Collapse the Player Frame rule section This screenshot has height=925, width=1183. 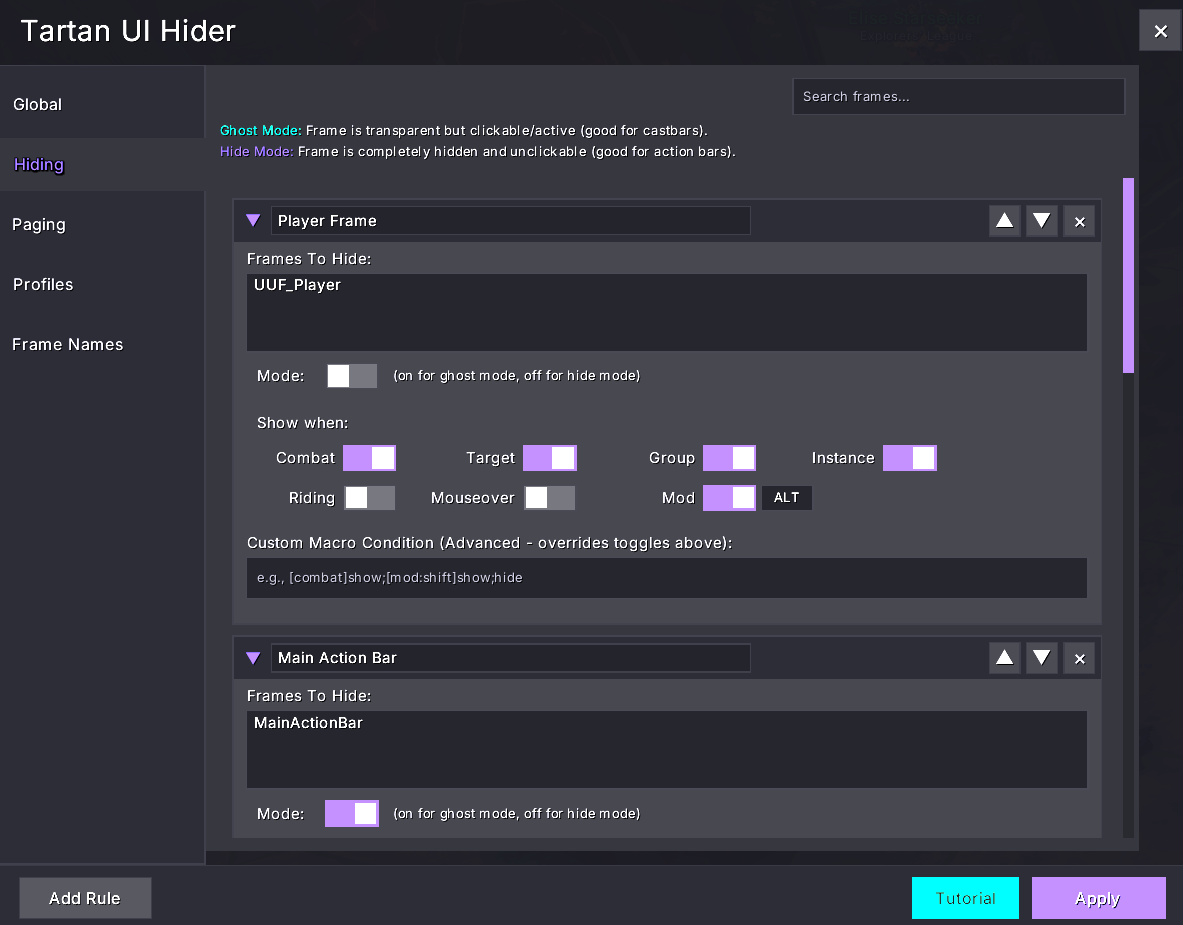pos(254,220)
